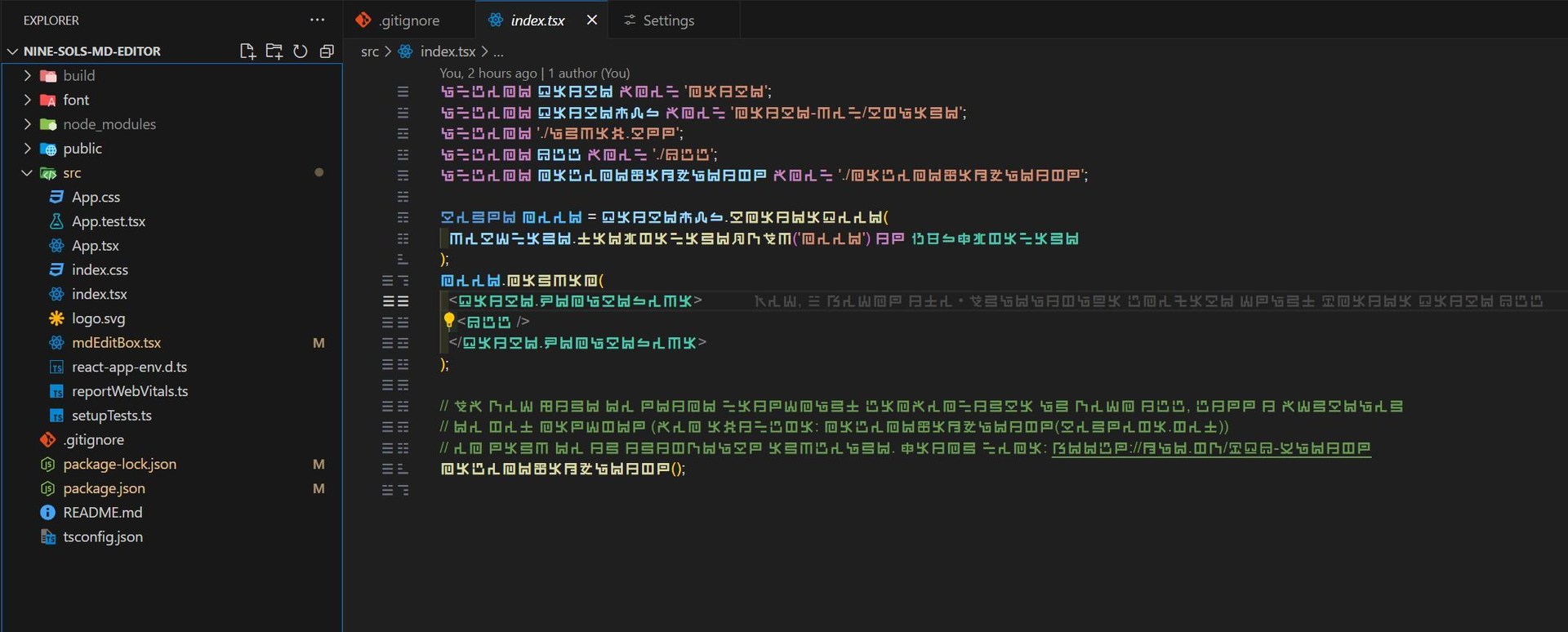Close the index.tsx editor tab

592,20
